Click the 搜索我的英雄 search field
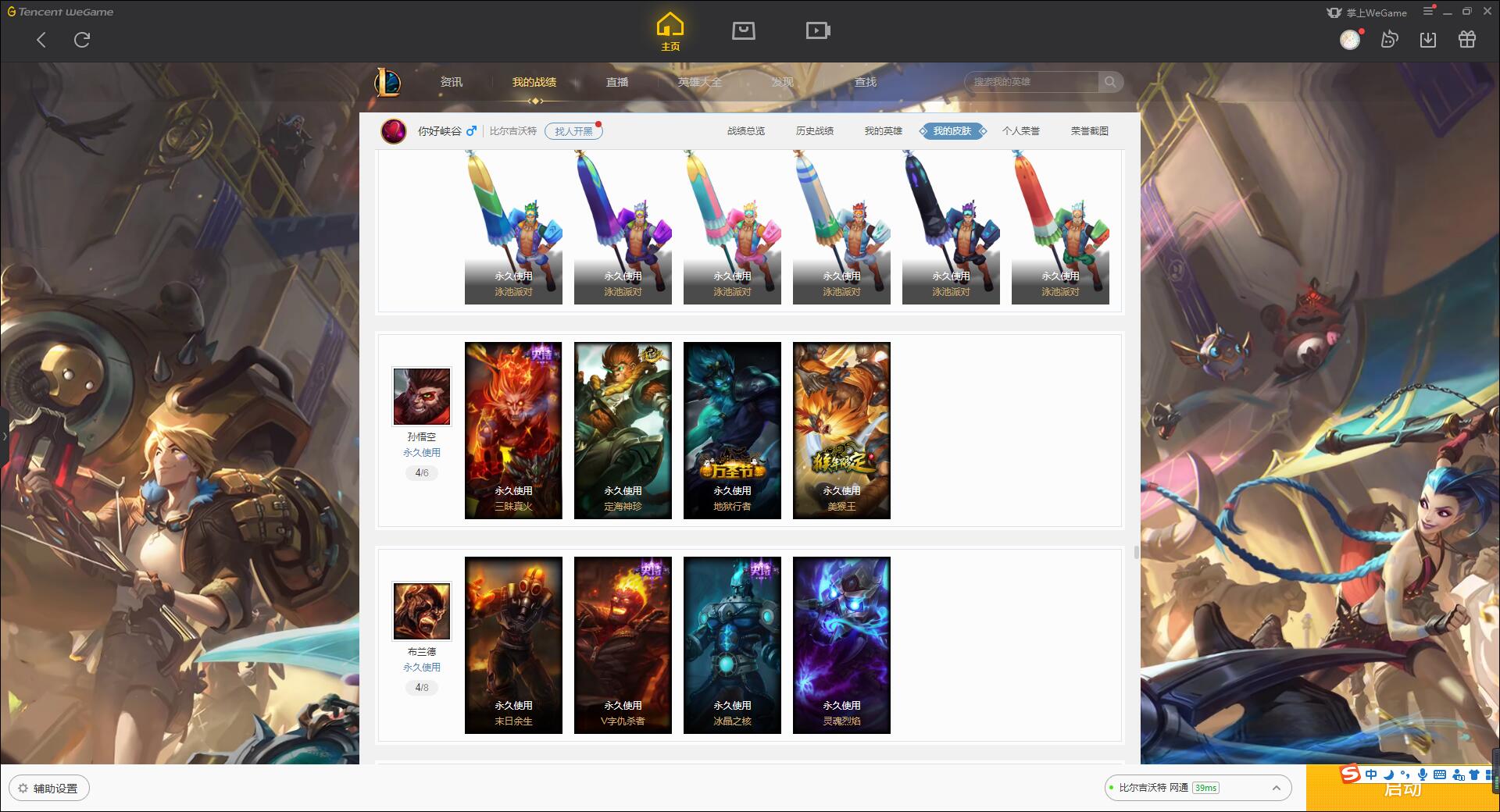The height and width of the screenshot is (812, 1500). [x=1031, y=82]
